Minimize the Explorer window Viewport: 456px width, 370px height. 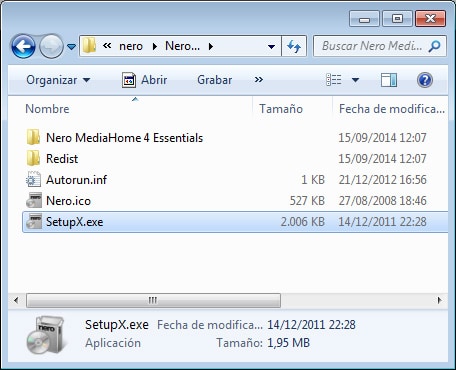[x=364, y=19]
